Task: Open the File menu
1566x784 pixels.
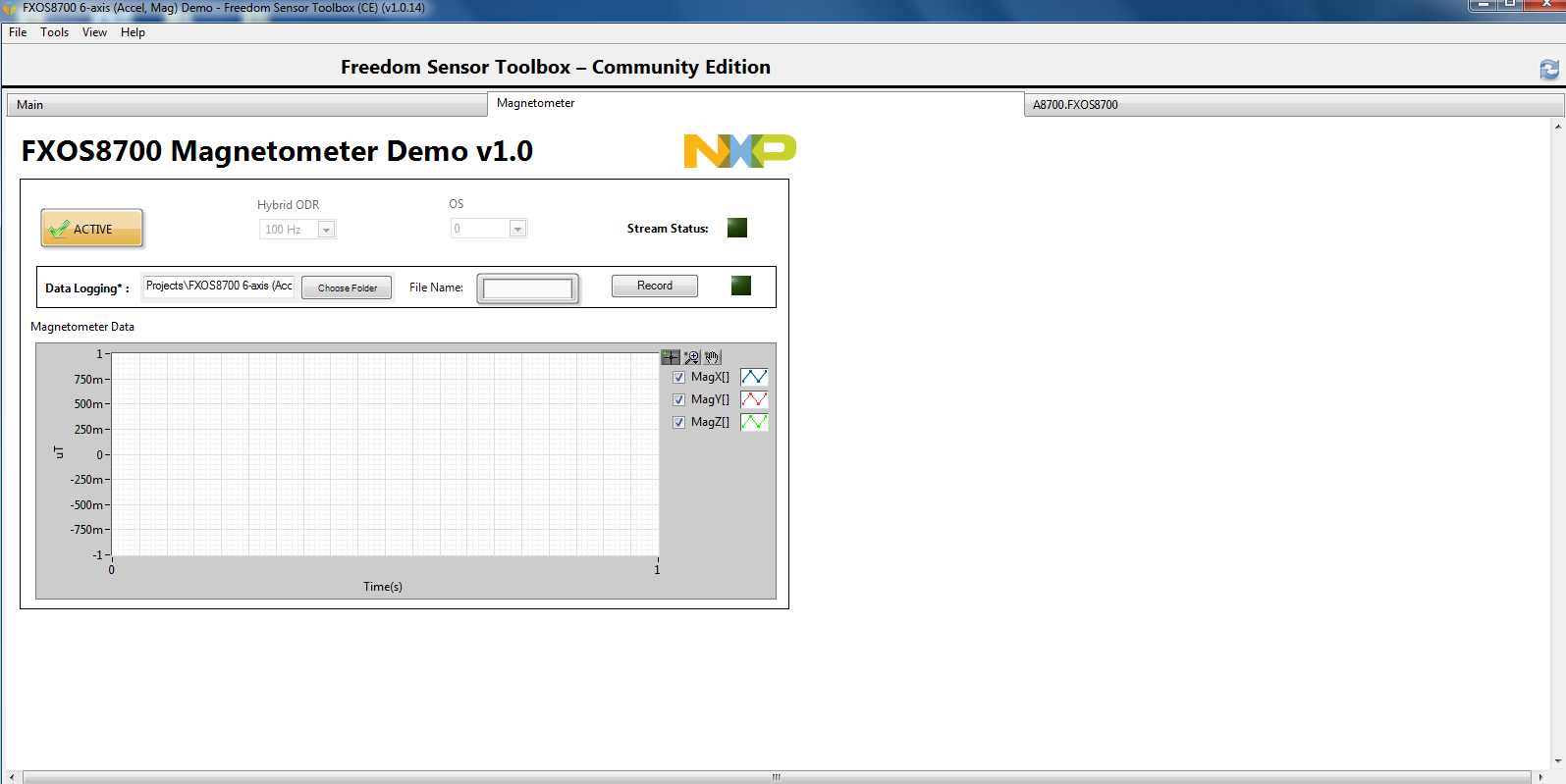Action: tap(18, 32)
